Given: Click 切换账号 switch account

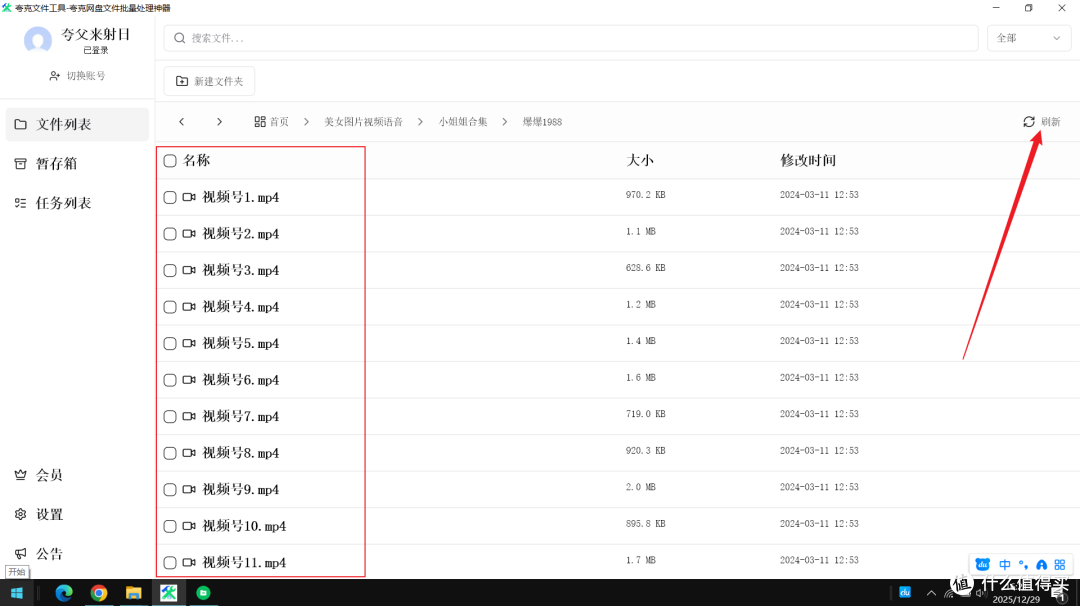Looking at the screenshot, I should [x=77, y=76].
